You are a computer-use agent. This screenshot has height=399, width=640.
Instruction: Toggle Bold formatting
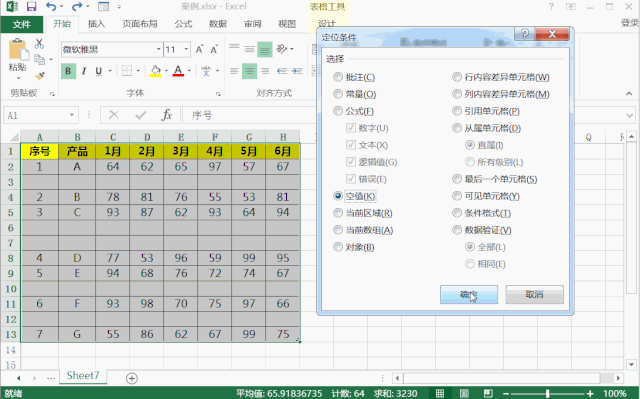click(68, 71)
